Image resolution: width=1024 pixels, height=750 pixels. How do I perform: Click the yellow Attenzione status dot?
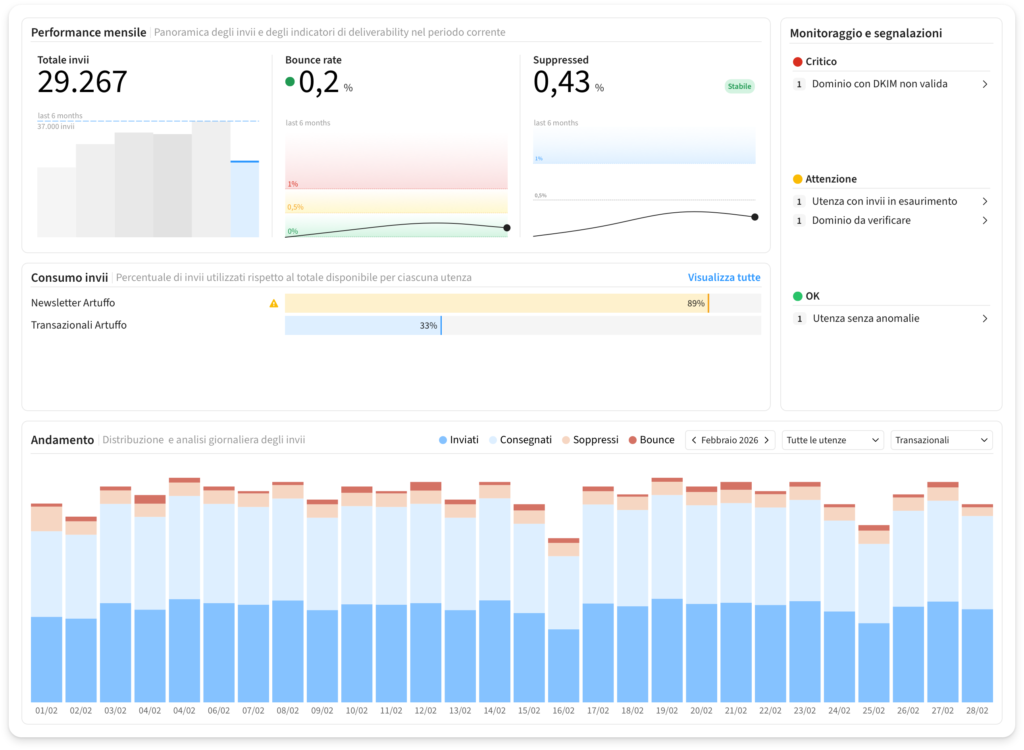pos(797,179)
